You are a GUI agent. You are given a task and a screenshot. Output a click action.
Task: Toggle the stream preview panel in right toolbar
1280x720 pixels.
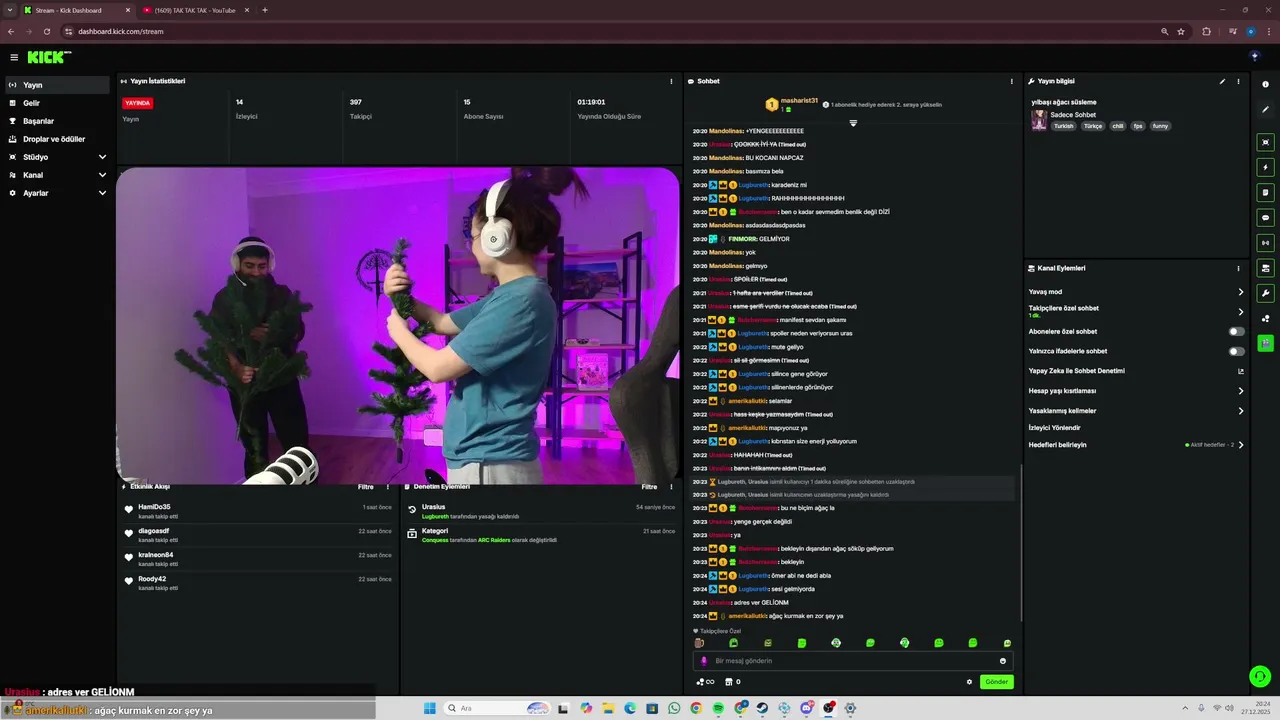click(1265, 143)
